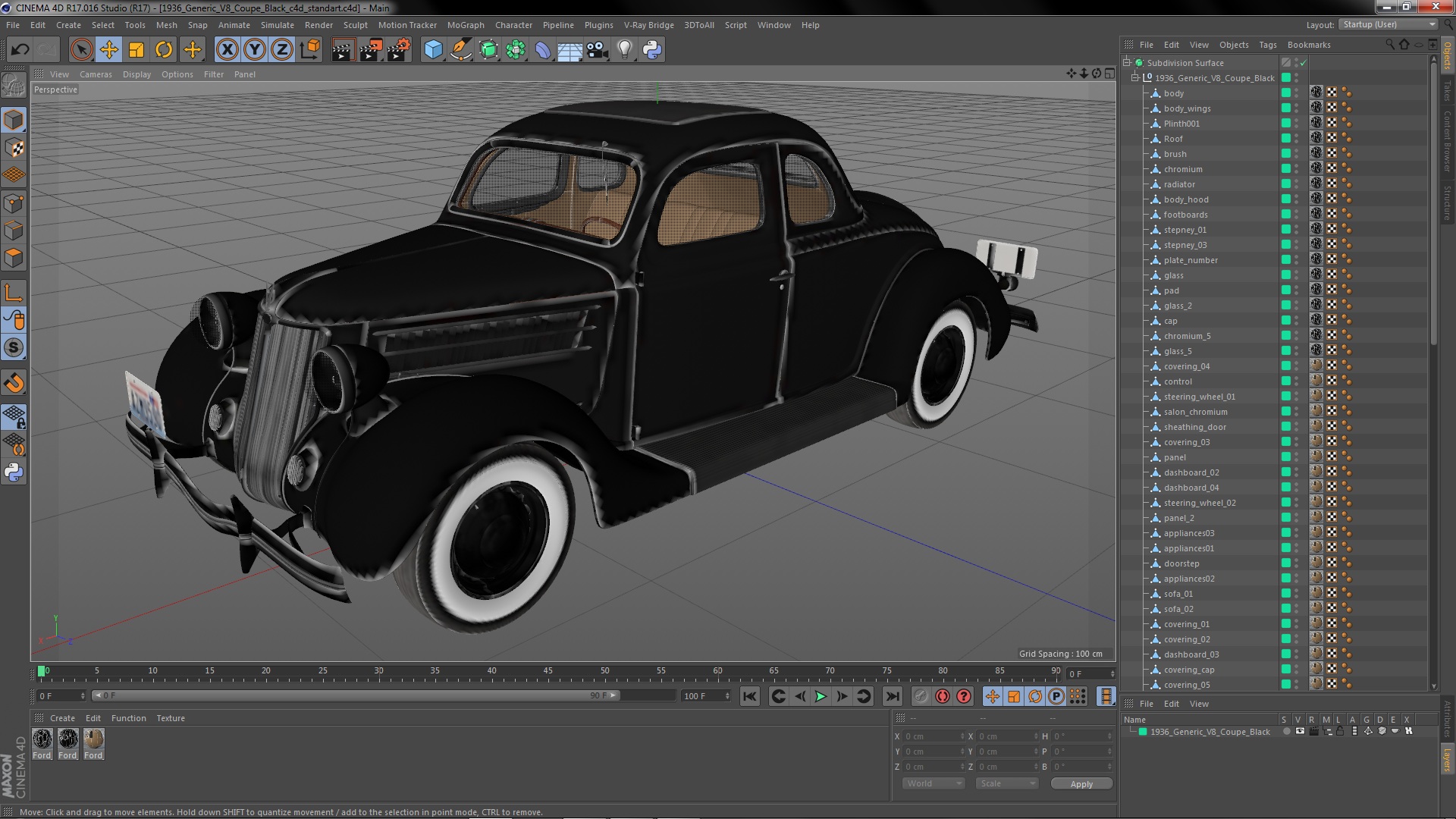Activate the Move tool in toolbar
The width and height of the screenshot is (1456, 819).
pos(109,50)
